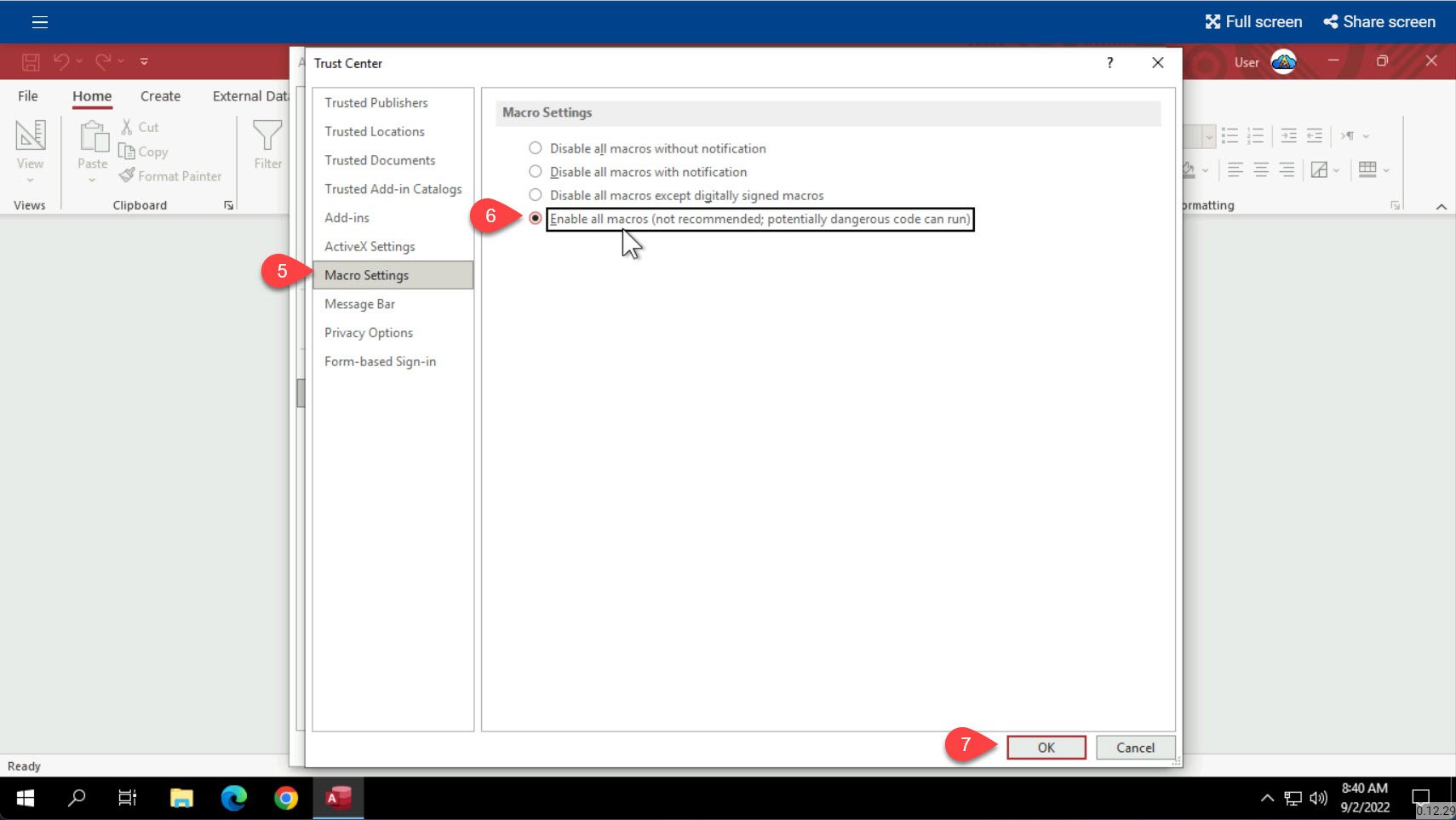Click the Copy icon in Clipboard group

click(x=126, y=152)
